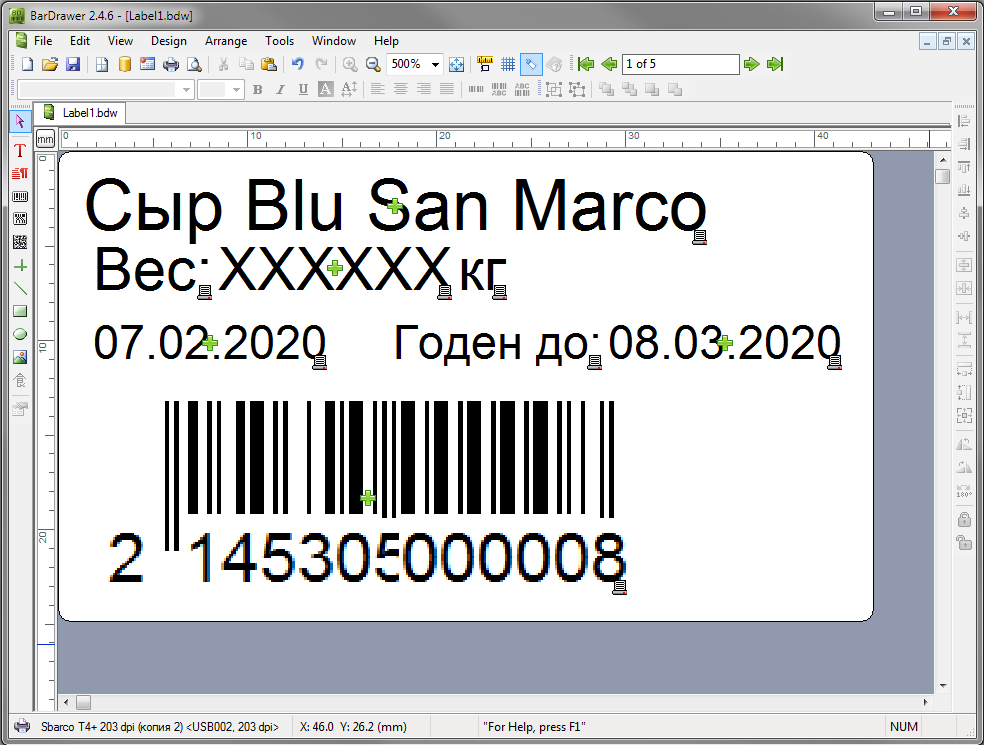
Task: Open the Tools menu
Action: (279, 41)
